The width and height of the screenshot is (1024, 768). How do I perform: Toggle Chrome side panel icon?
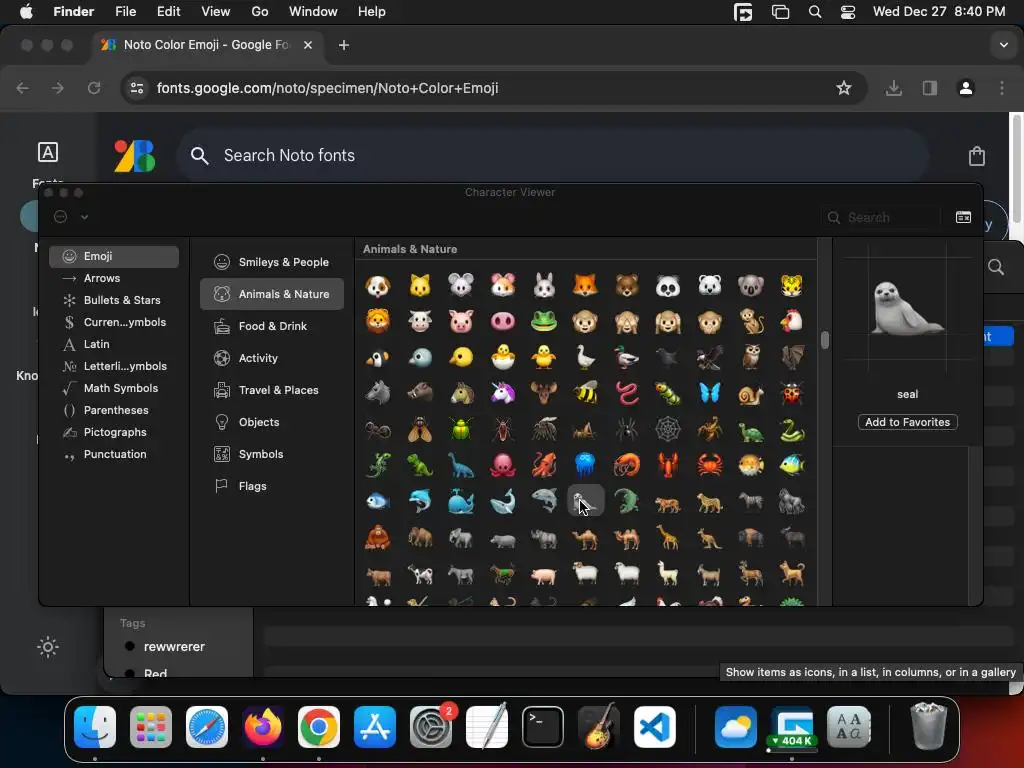(x=929, y=88)
